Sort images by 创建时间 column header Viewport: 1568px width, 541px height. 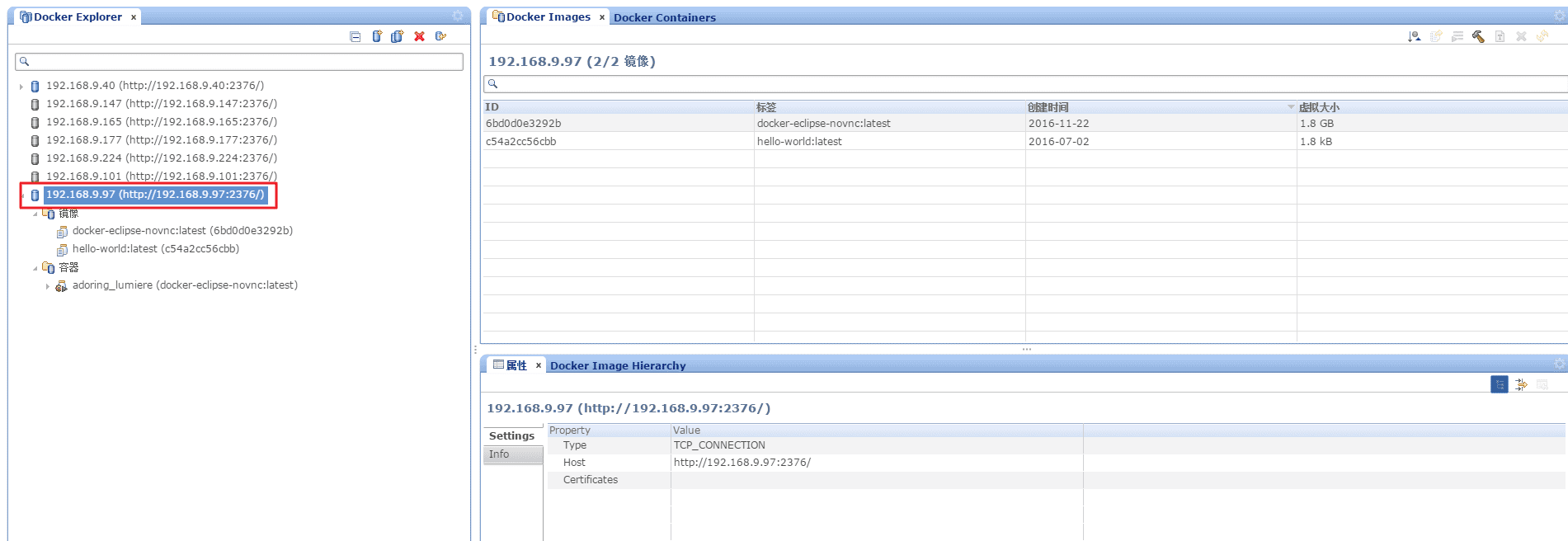[1161, 107]
